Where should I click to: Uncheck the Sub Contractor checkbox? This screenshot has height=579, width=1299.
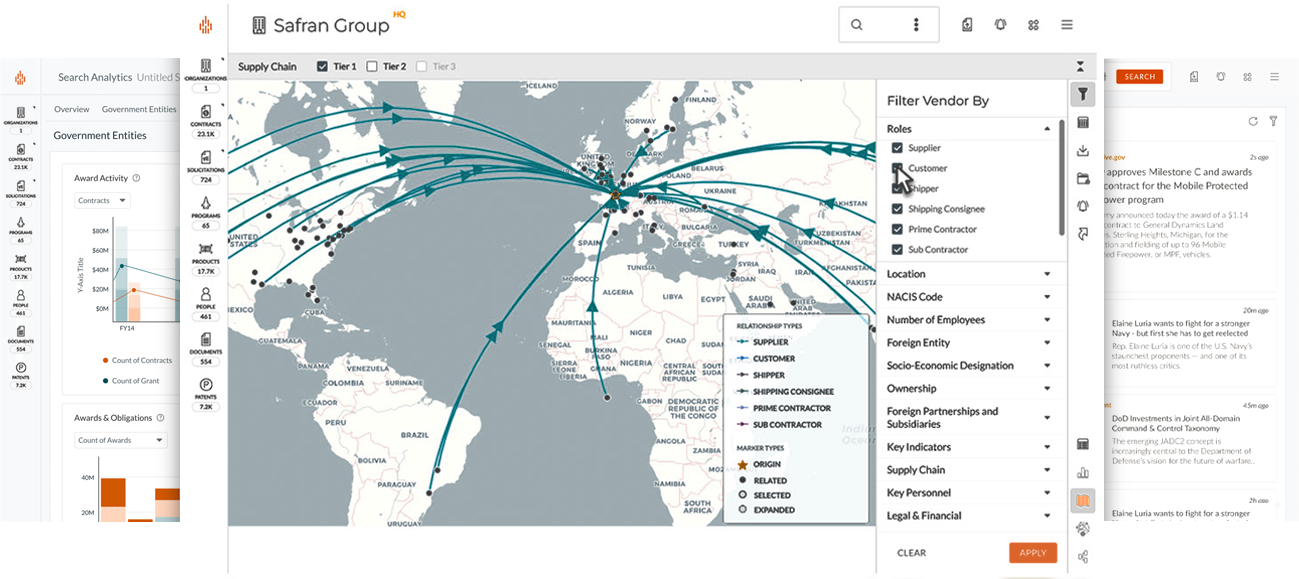coord(897,250)
